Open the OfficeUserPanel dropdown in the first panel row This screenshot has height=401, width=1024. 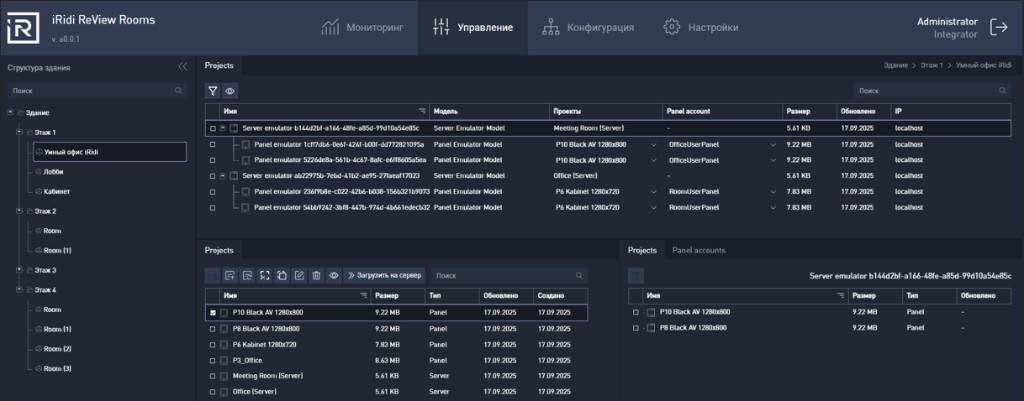pos(721,144)
